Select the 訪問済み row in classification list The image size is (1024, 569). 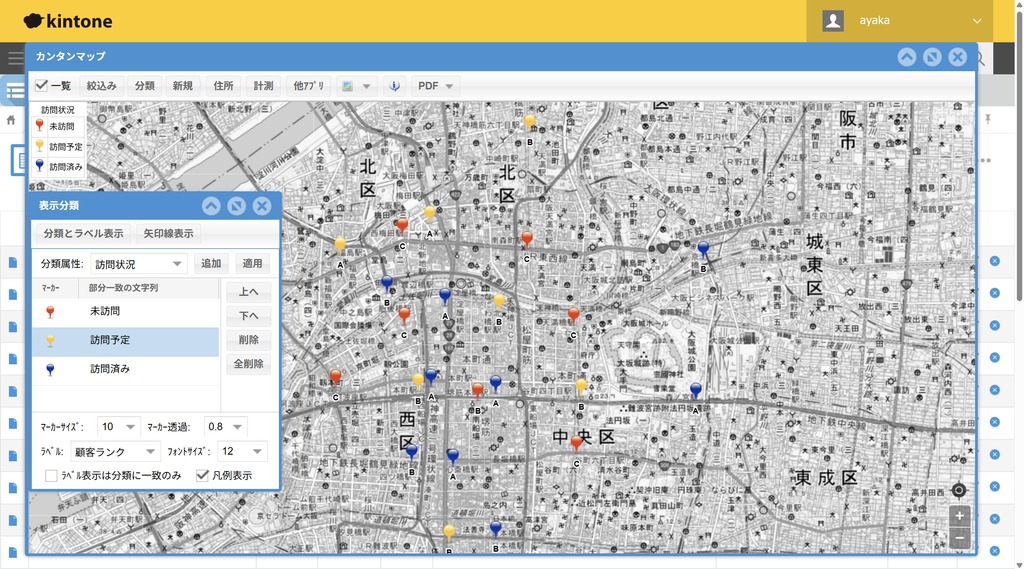coord(125,369)
